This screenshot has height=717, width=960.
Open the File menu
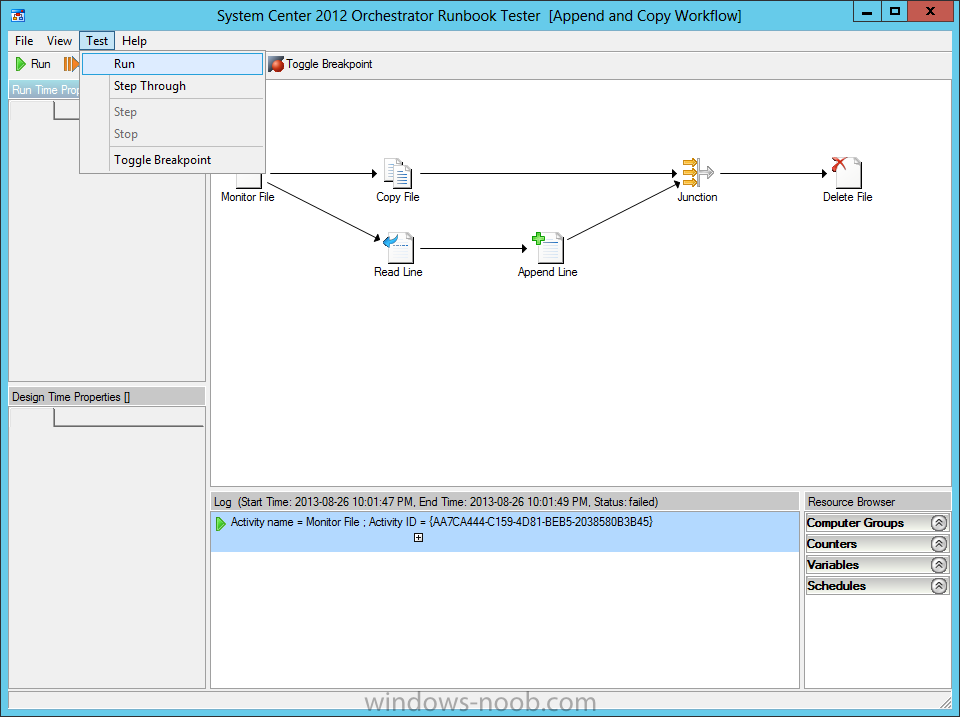(24, 41)
